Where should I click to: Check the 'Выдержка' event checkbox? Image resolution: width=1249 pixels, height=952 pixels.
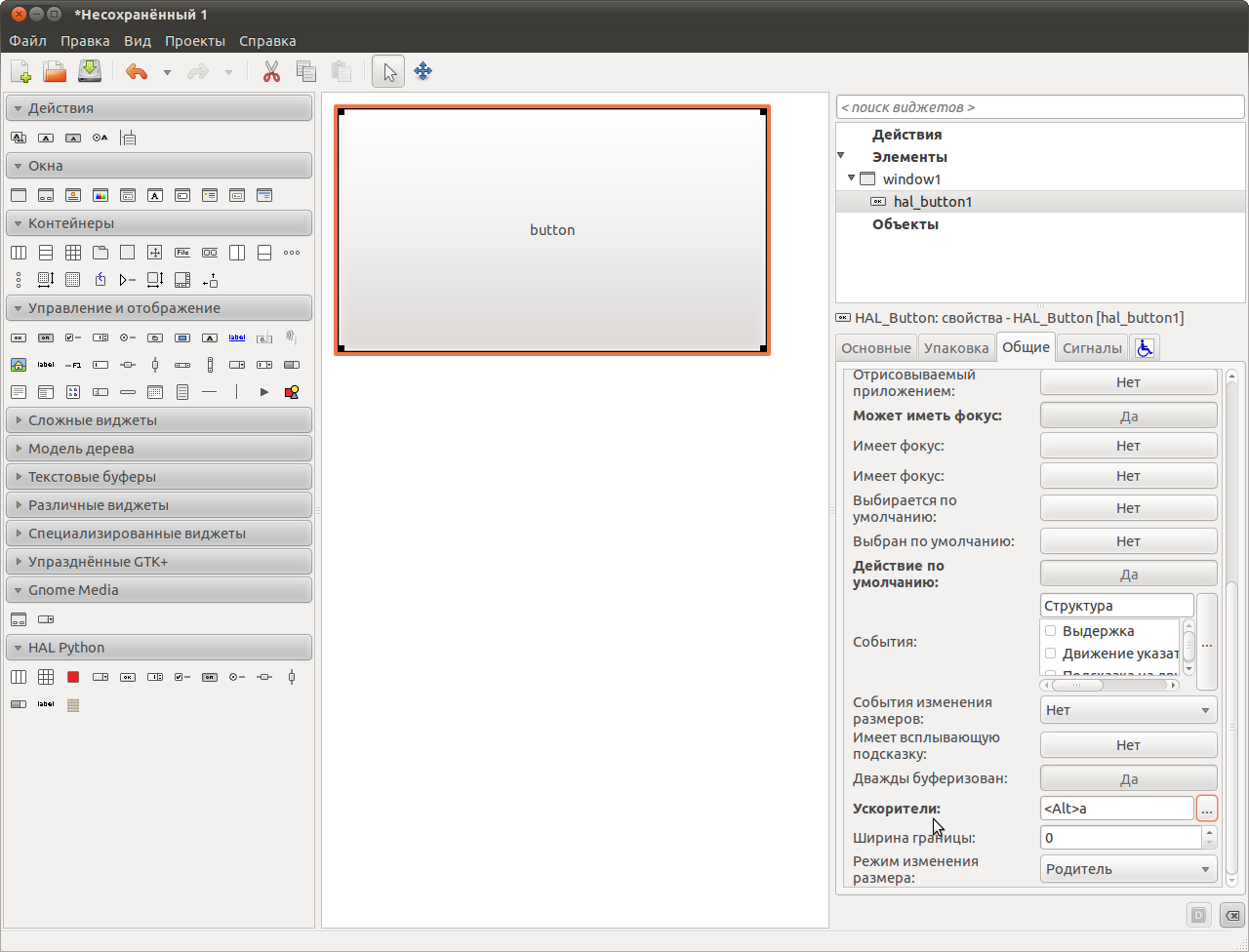pos(1051,631)
